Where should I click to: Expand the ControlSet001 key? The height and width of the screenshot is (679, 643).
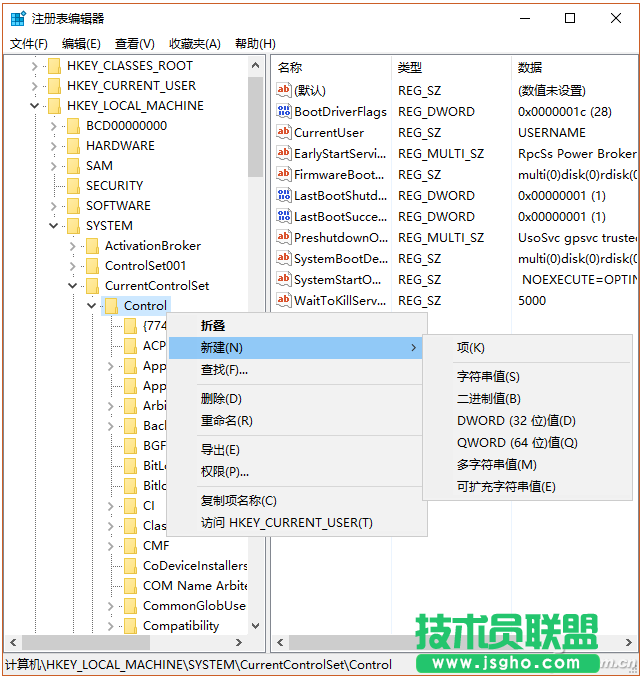pyautogui.click(x=73, y=266)
